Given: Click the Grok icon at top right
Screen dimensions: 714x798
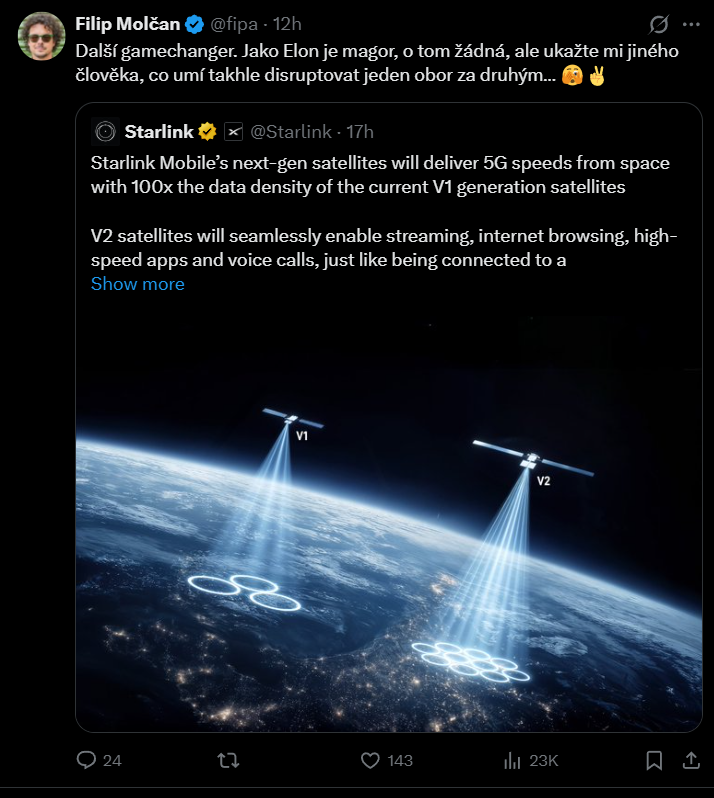Looking at the screenshot, I should 659,24.
